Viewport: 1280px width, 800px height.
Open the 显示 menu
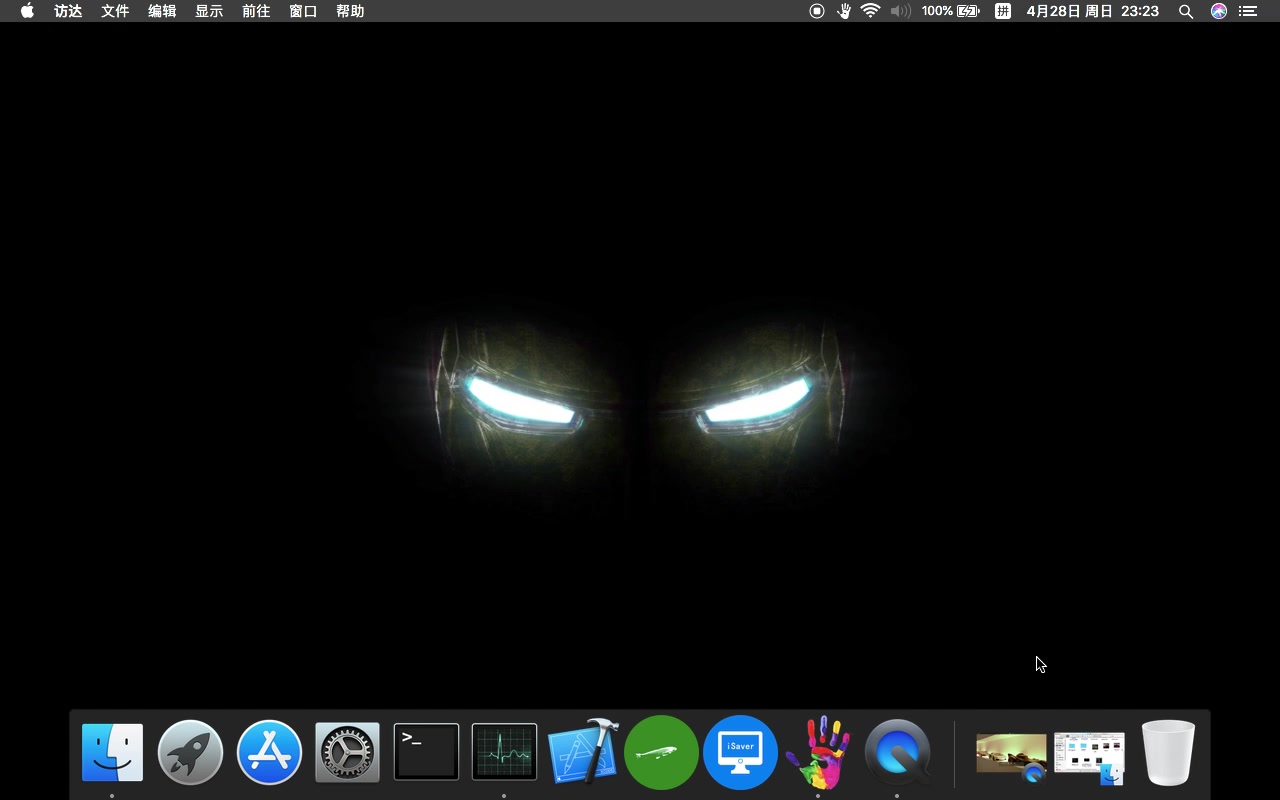pos(209,11)
